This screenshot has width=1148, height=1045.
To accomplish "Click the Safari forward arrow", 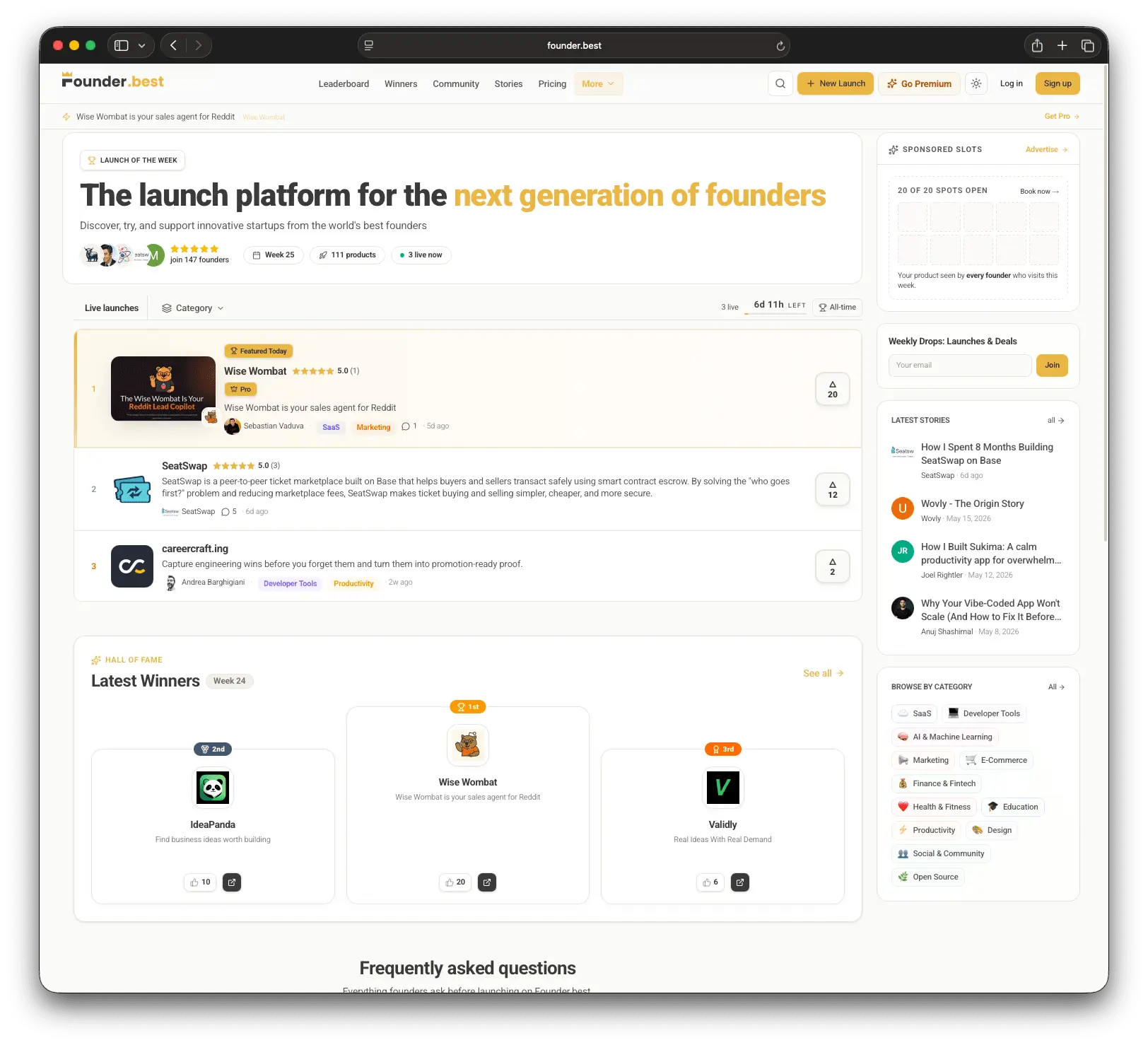I will point(199,45).
